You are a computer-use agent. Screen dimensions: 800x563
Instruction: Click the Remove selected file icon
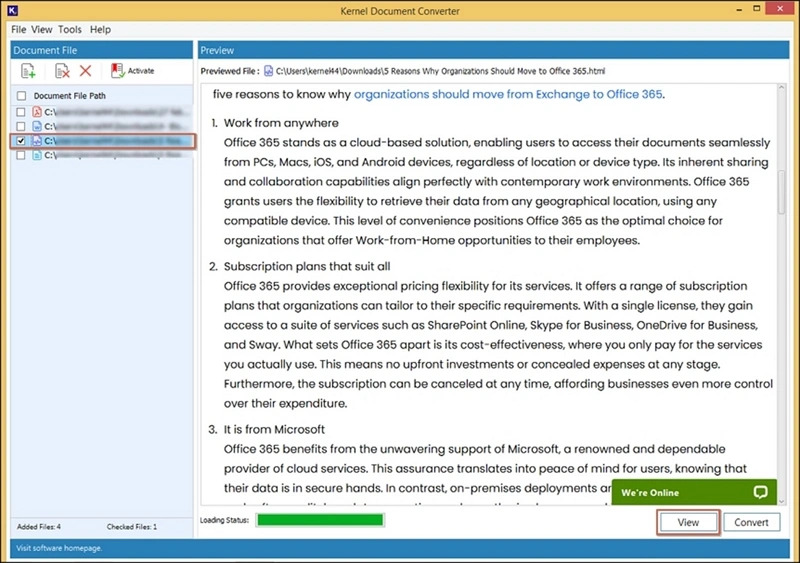tap(62, 71)
